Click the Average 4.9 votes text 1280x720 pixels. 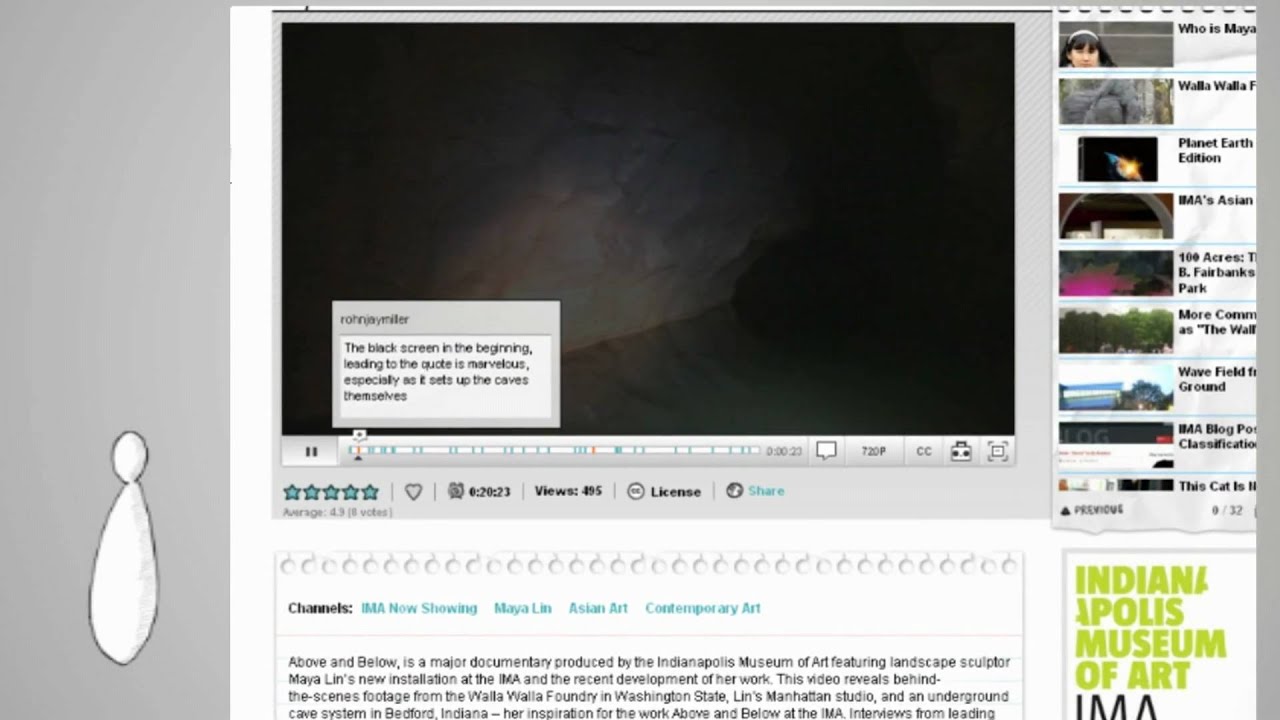coord(337,512)
